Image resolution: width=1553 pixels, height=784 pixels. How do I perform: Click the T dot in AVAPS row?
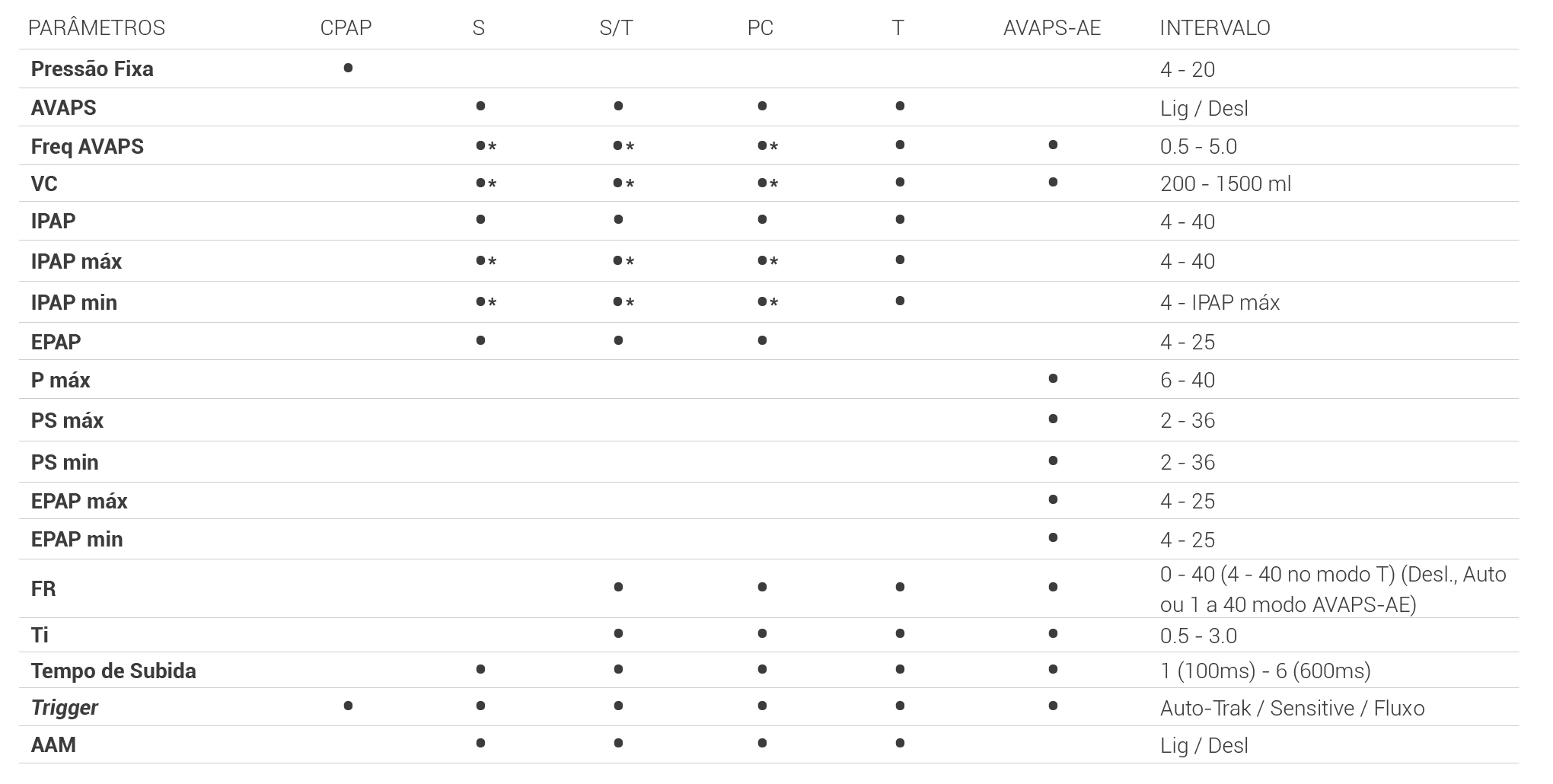(x=900, y=106)
